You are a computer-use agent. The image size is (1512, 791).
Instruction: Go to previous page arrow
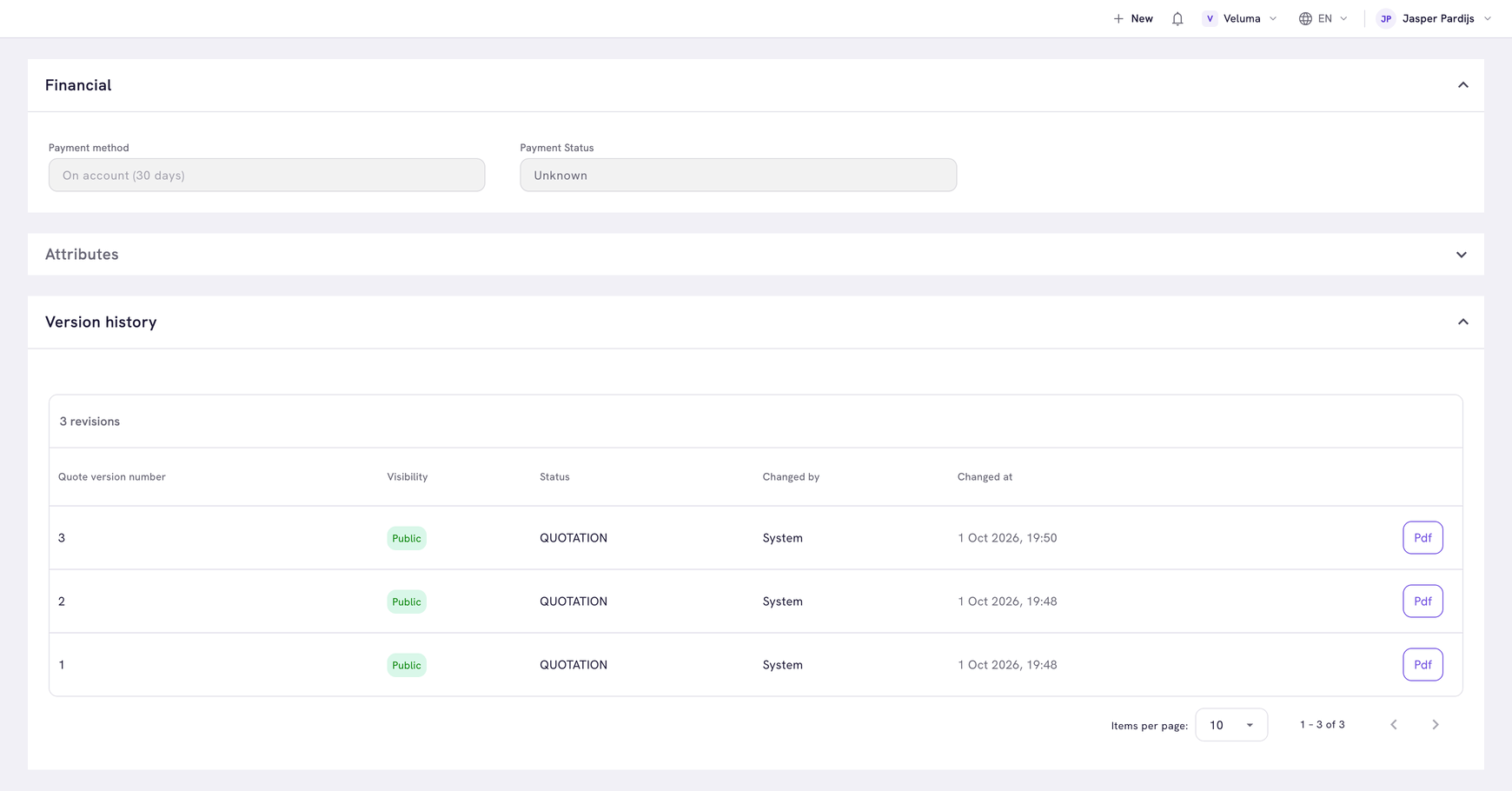click(1394, 724)
